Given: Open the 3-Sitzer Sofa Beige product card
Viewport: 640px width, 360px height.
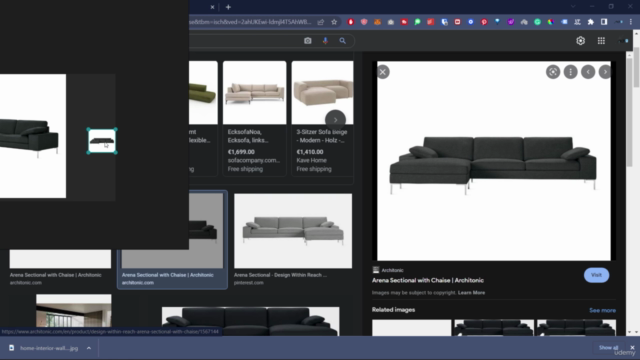Looking at the screenshot, I should pyautogui.click(x=322, y=118).
